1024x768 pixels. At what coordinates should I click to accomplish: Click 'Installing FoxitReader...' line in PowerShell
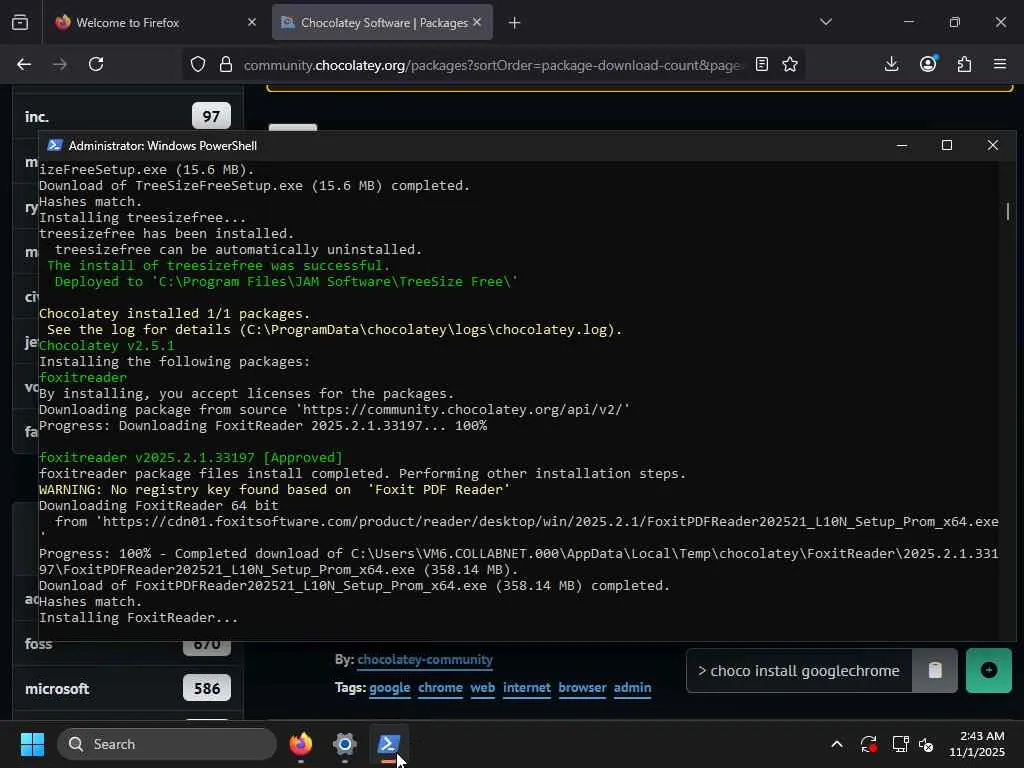pos(138,618)
